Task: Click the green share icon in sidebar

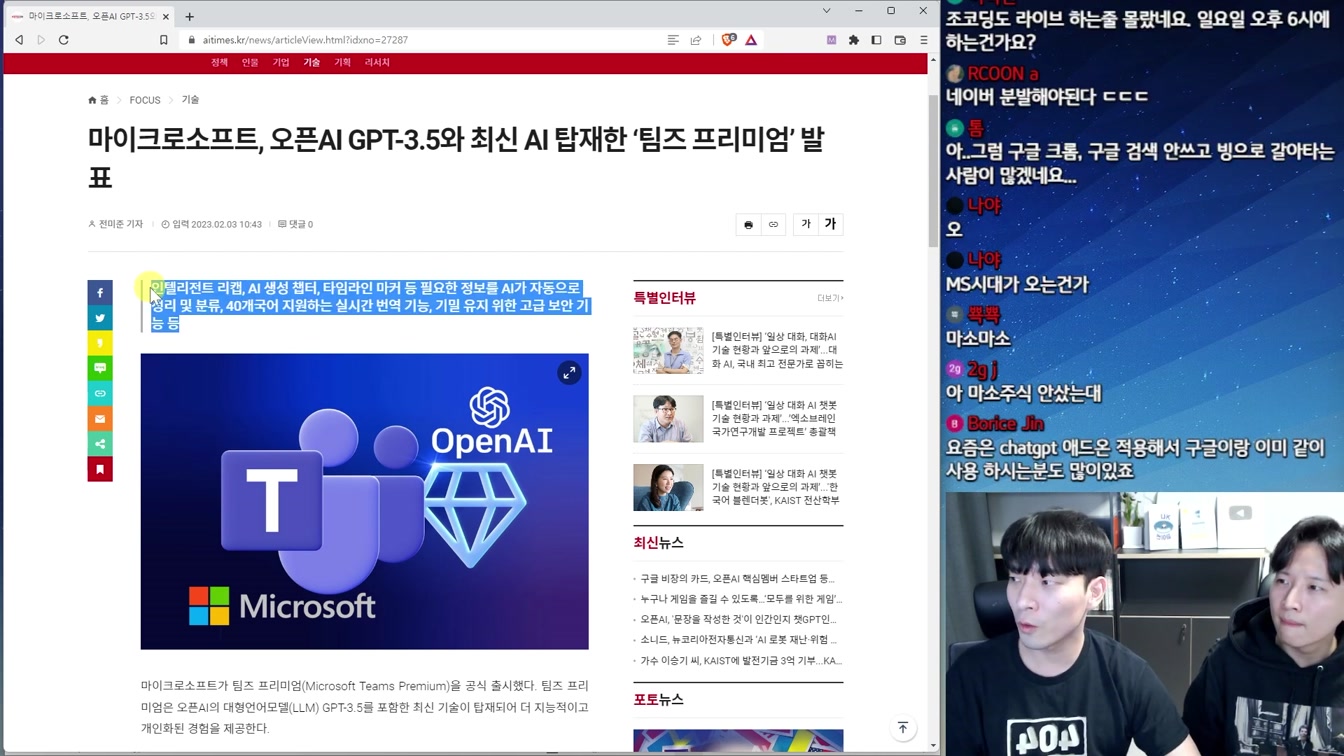Action: (x=100, y=443)
